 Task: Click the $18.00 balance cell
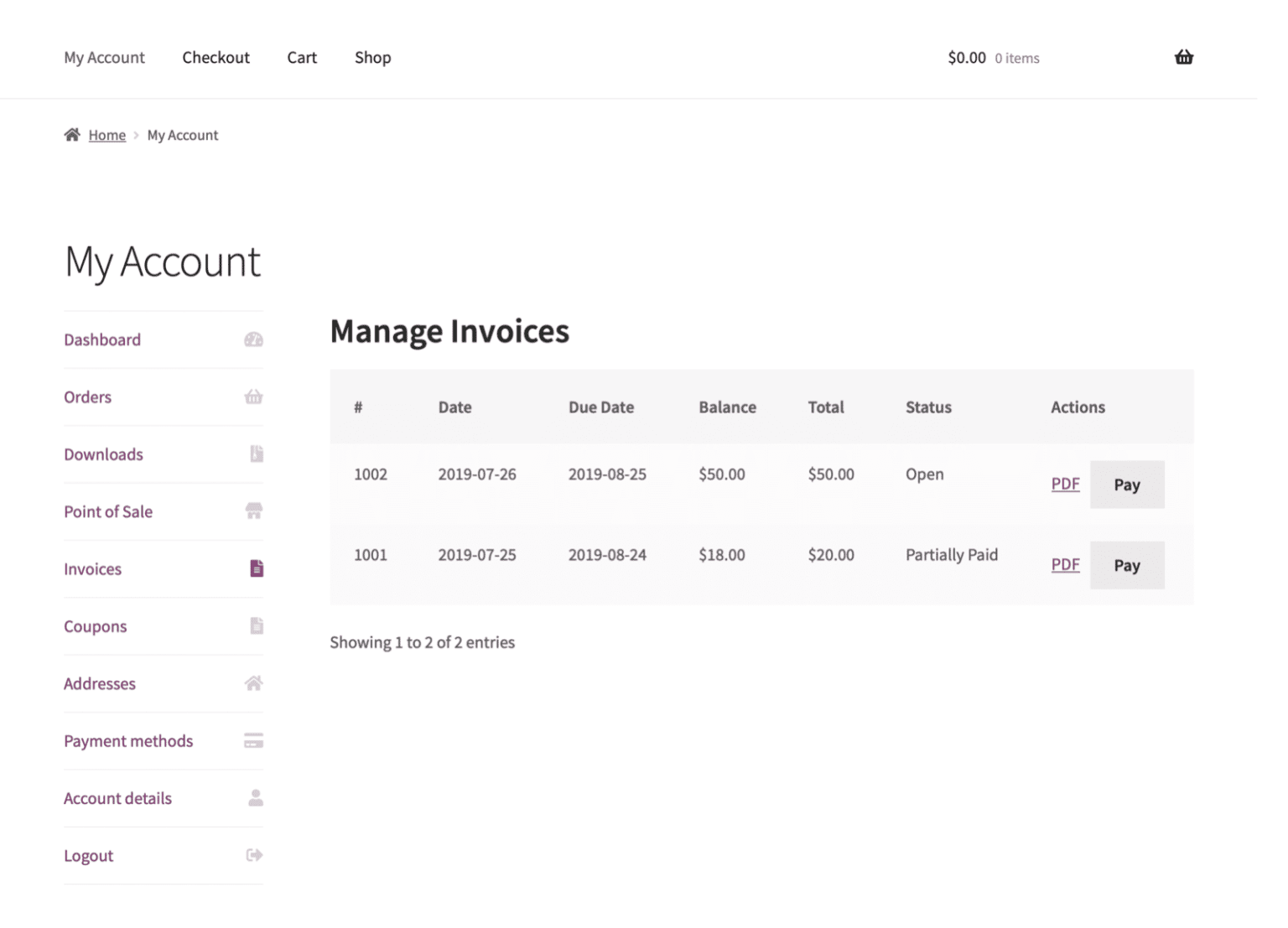722,555
